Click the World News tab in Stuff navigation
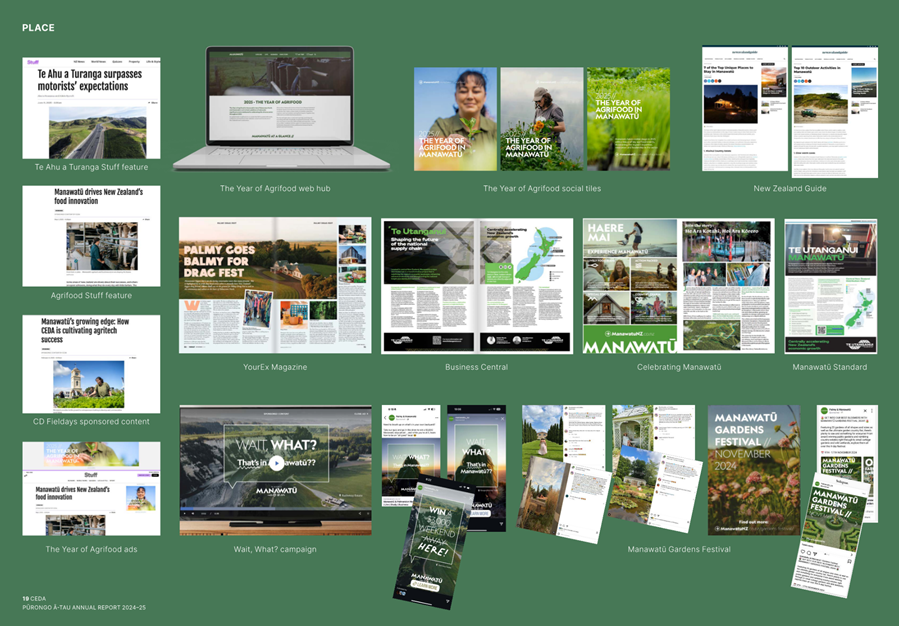Screen dimensions: 899x626 coord(96,62)
